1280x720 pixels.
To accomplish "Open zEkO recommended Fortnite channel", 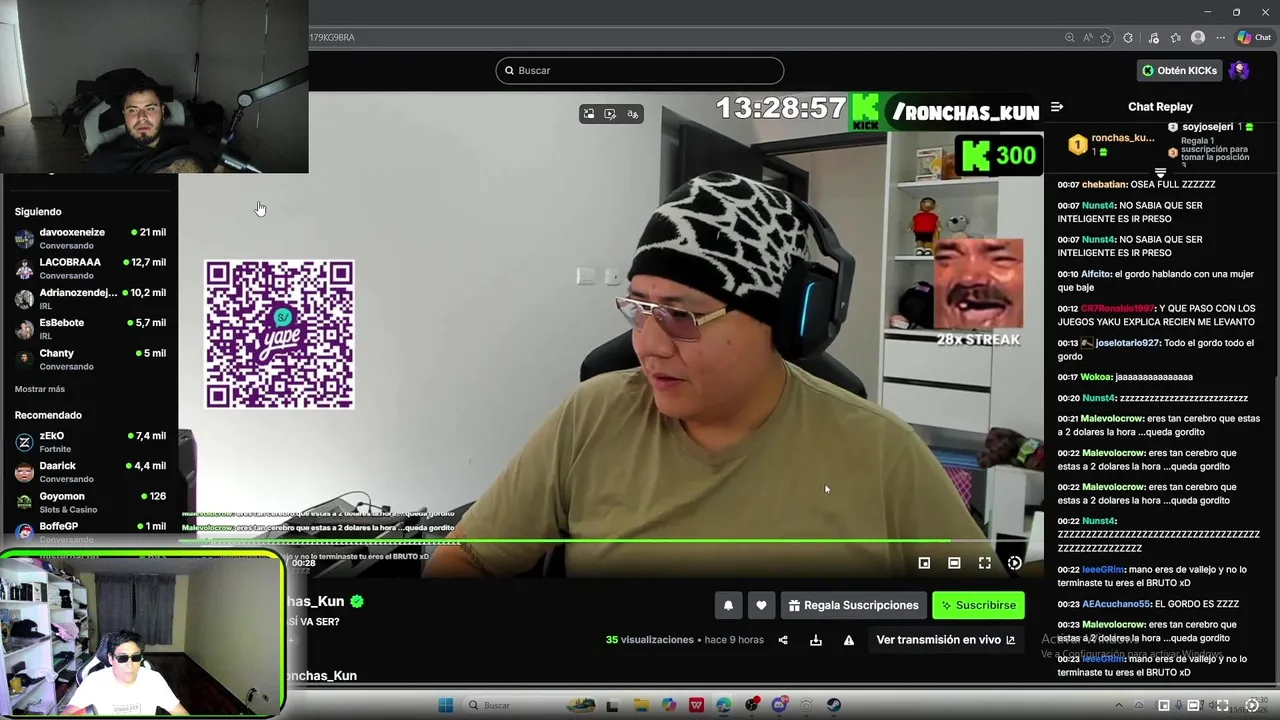I will pos(90,442).
